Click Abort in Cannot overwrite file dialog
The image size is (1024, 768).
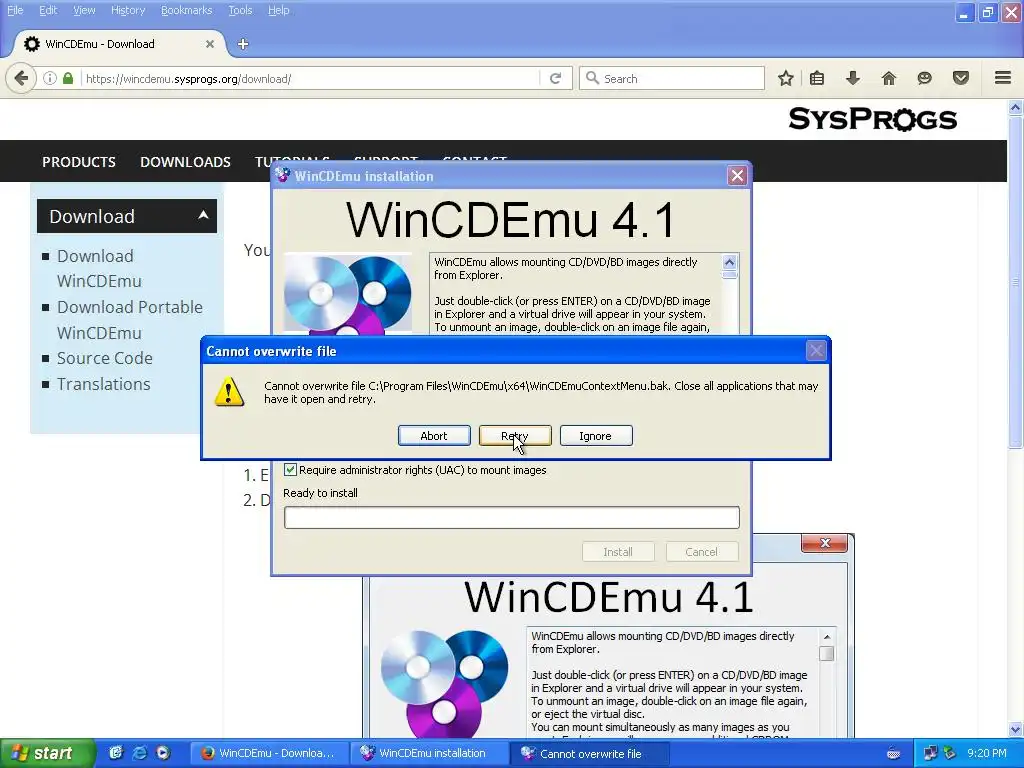(434, 436)
